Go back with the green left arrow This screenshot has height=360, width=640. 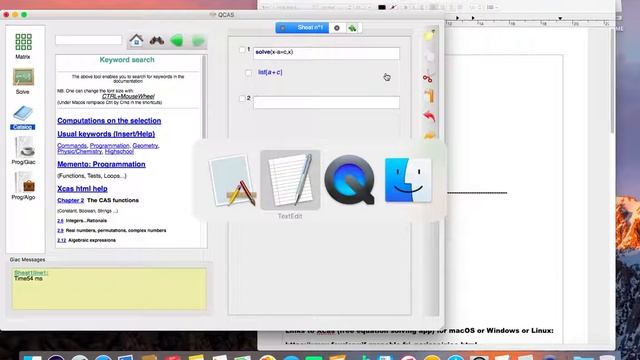pos(177,41)
